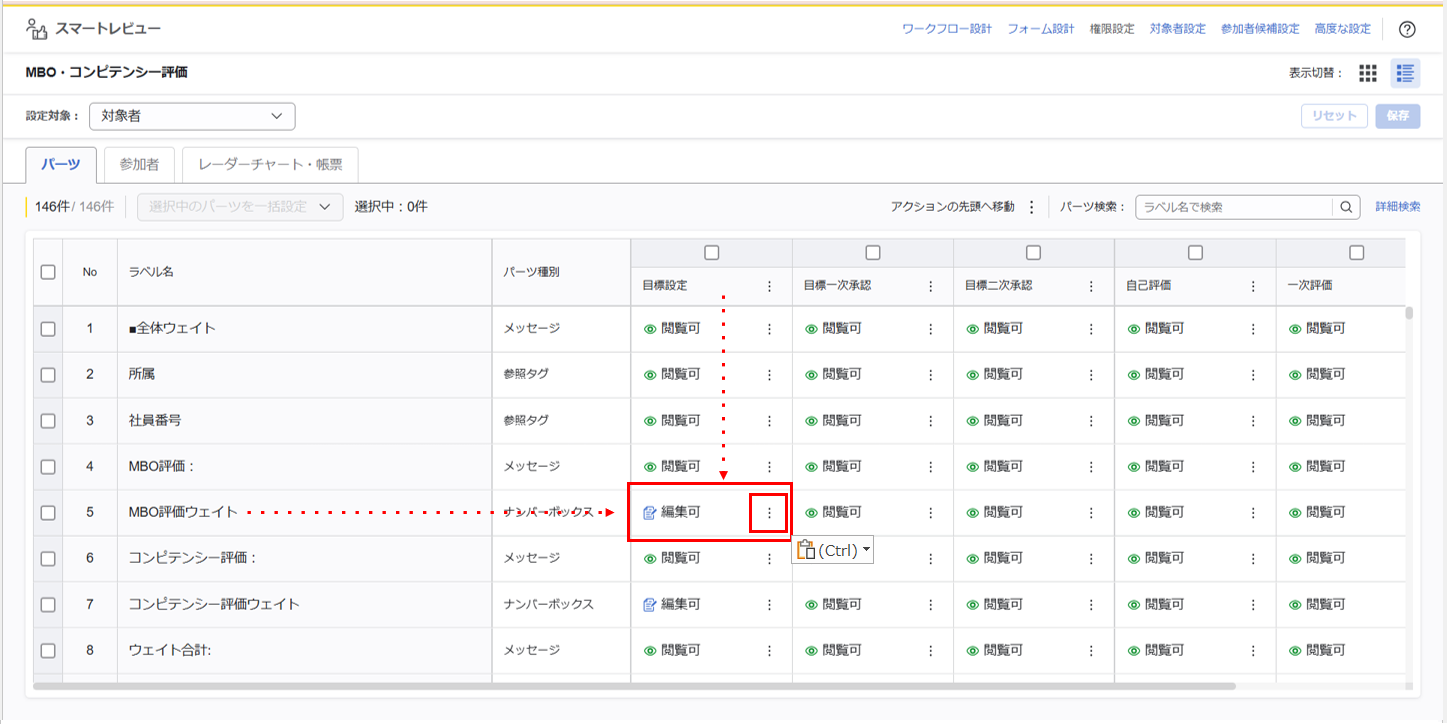
Task: Open 目標設定 cell menu for ウェイト合計: row
Action: 769,651
